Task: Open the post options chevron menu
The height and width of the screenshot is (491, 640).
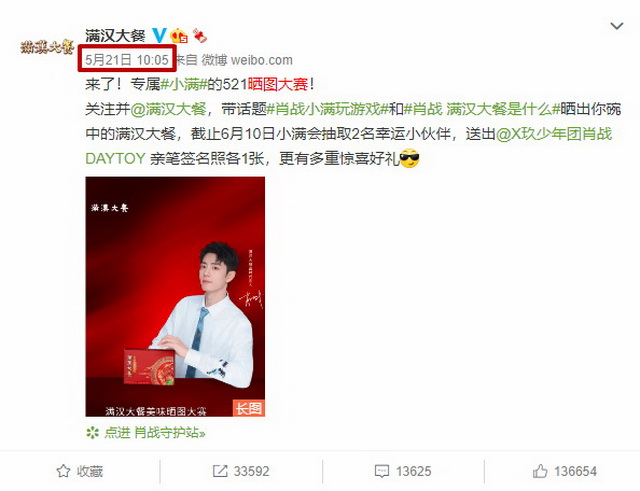Action: coord(616,26)
